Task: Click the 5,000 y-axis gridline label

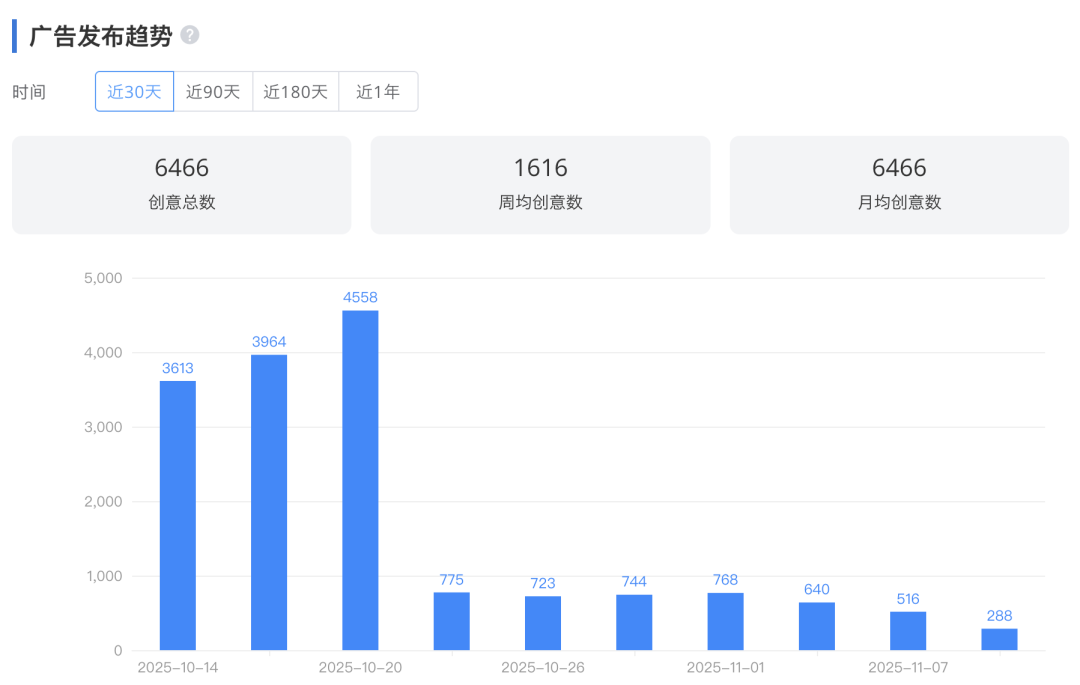Action: click(105, 278)
